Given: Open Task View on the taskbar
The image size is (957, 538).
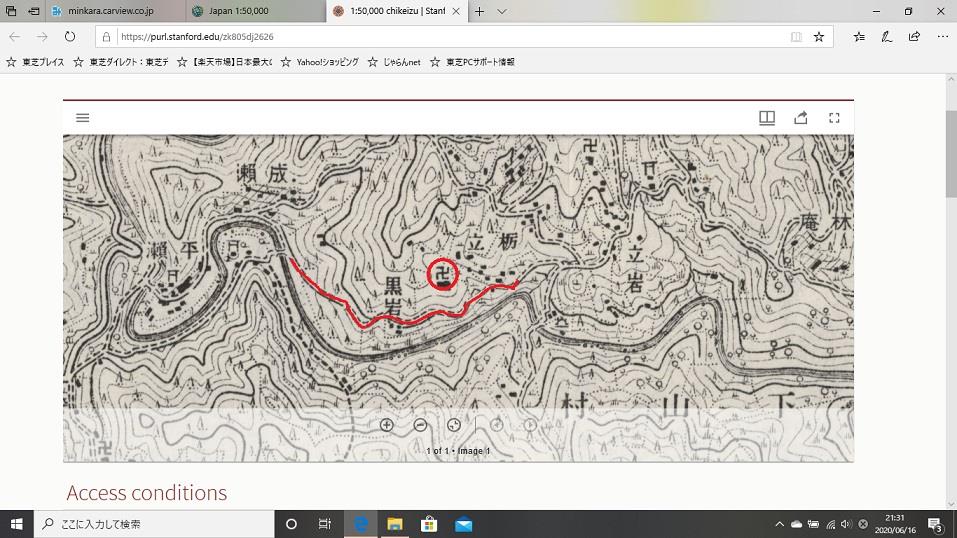Looking at the screenshot, I should (325, 524).
